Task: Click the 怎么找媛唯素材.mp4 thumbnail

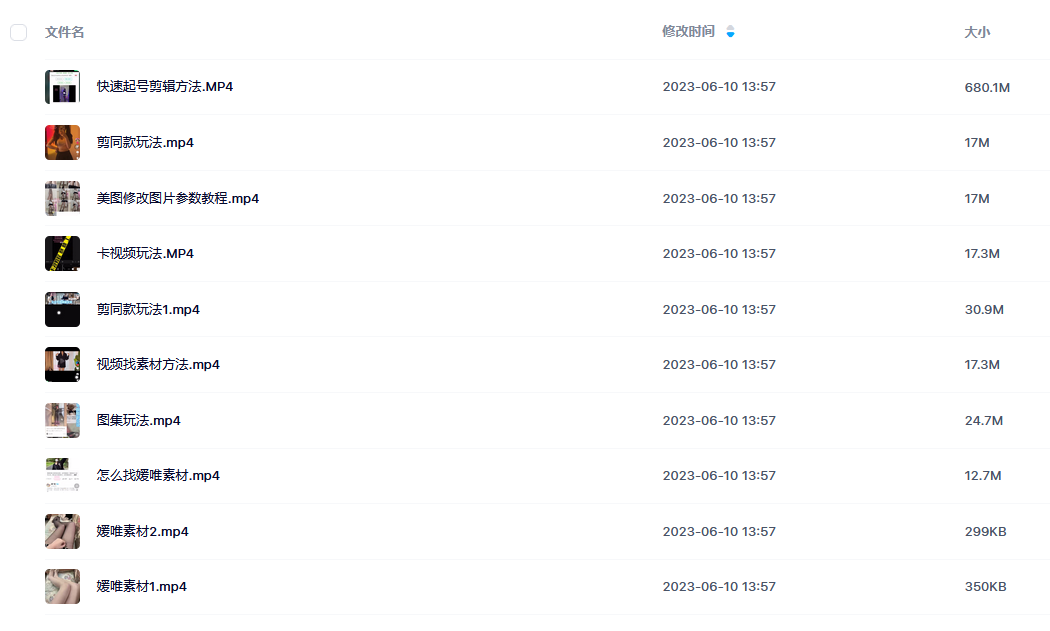Action: tap(62, 476)
